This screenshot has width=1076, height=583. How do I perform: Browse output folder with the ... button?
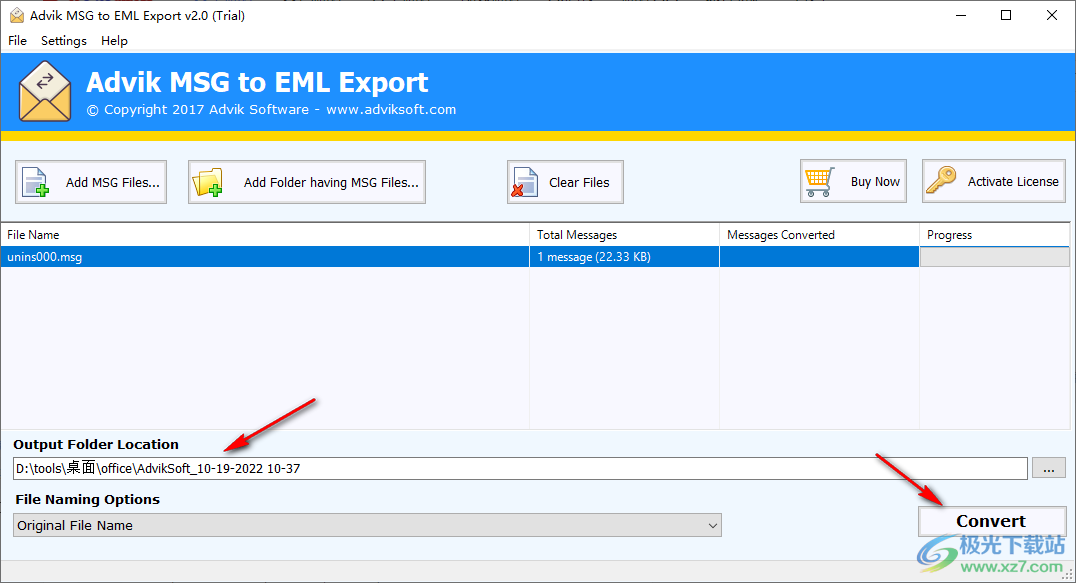1049,468
